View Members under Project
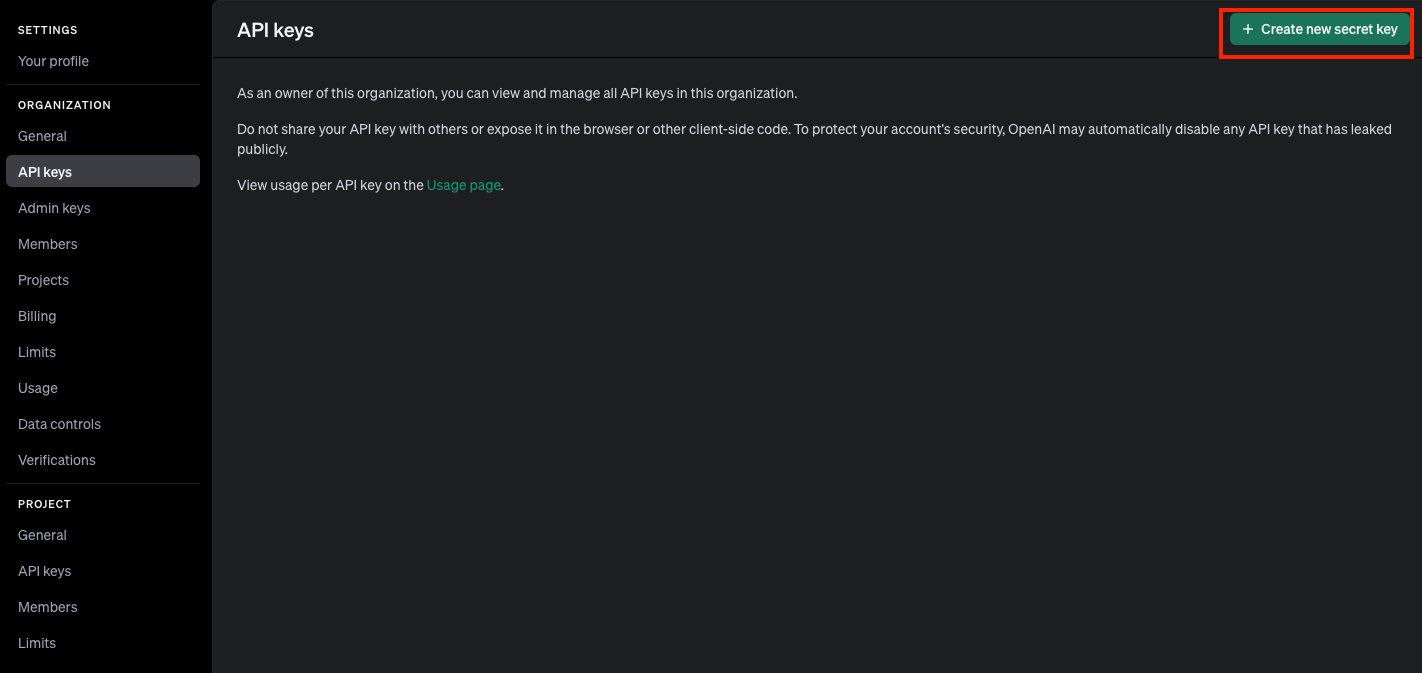This screenshot has height=673, width=1422. (47, 607)
